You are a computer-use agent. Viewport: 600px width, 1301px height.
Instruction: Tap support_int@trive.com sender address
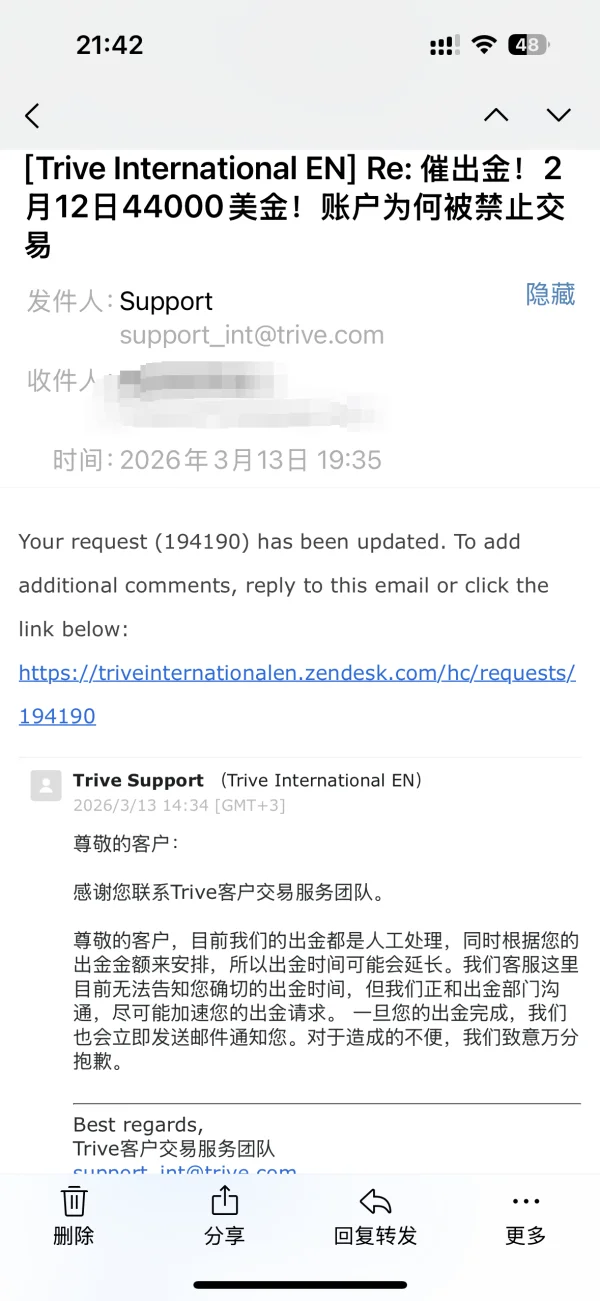pos(252,335)
